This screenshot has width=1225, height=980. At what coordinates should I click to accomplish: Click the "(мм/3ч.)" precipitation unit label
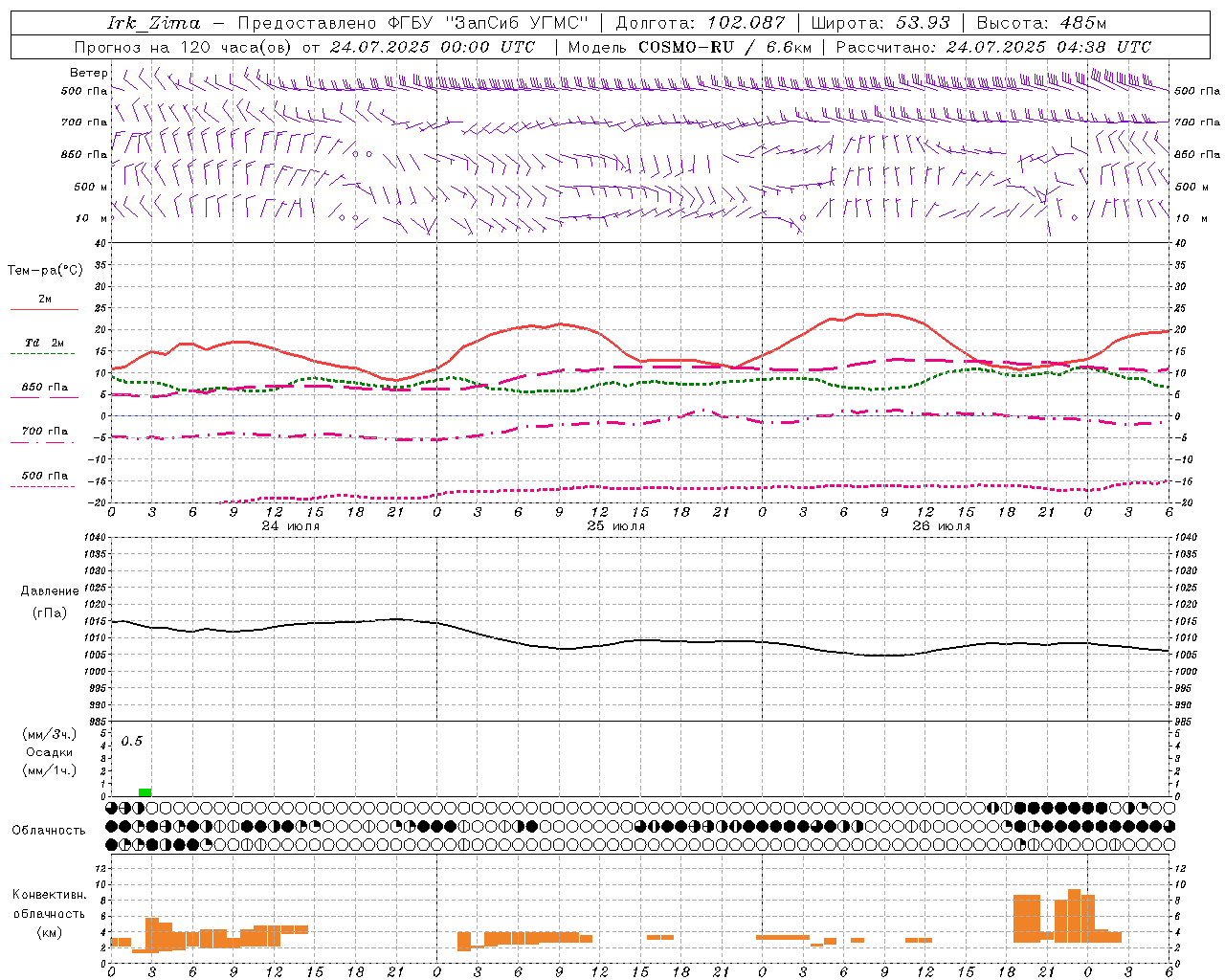pyautogui.click(x=50, y=734)
